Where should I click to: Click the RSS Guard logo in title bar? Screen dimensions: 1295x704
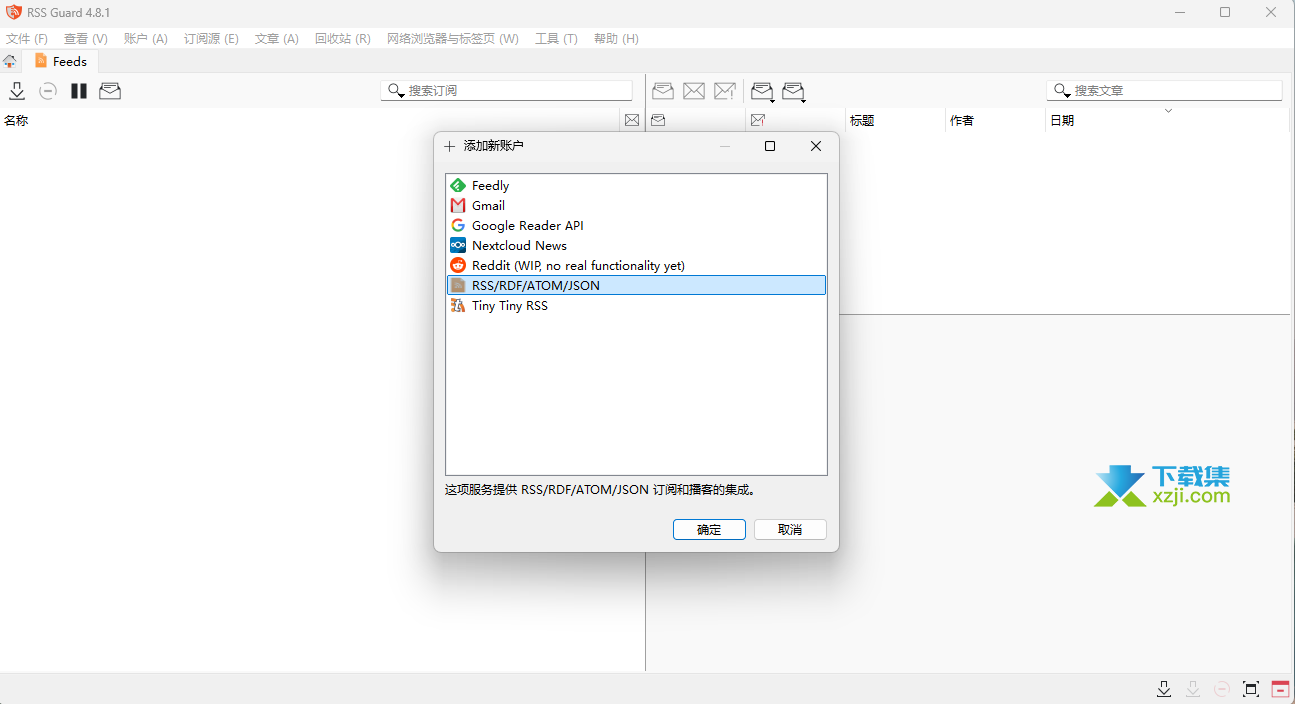[x=13, y=12]
